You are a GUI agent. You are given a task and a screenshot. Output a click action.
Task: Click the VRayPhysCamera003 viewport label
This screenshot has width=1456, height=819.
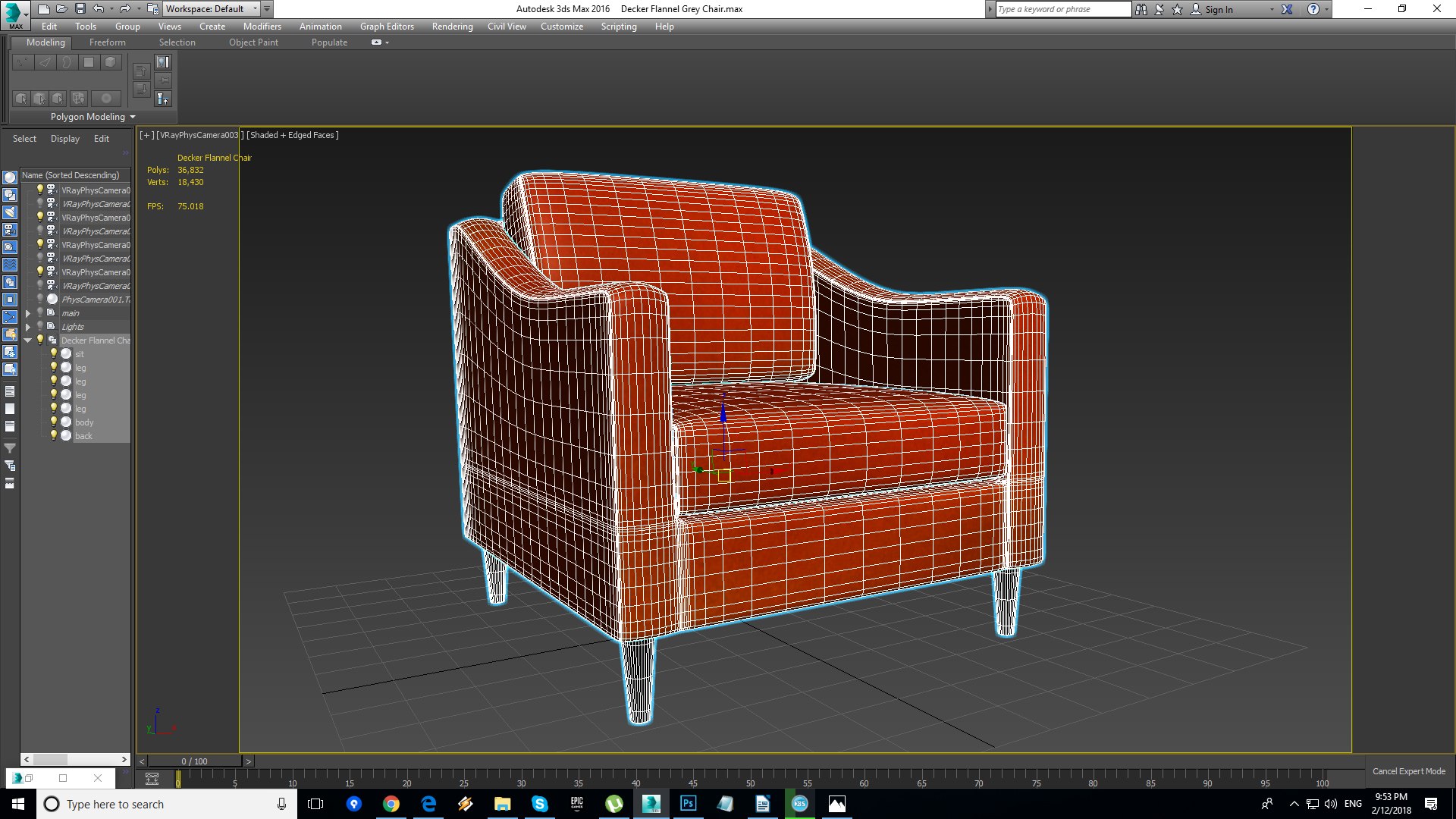coord(199,135)
